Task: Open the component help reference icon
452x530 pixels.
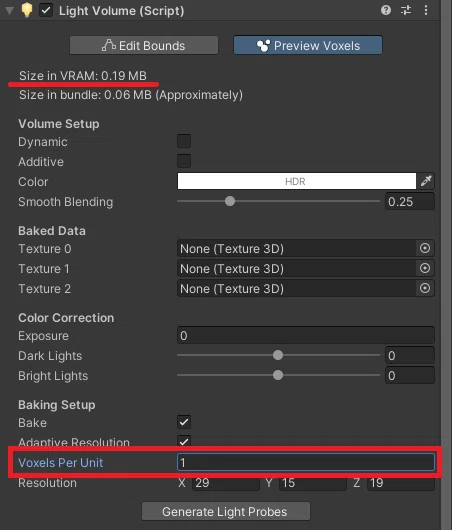Action: [x=386, y=10]
